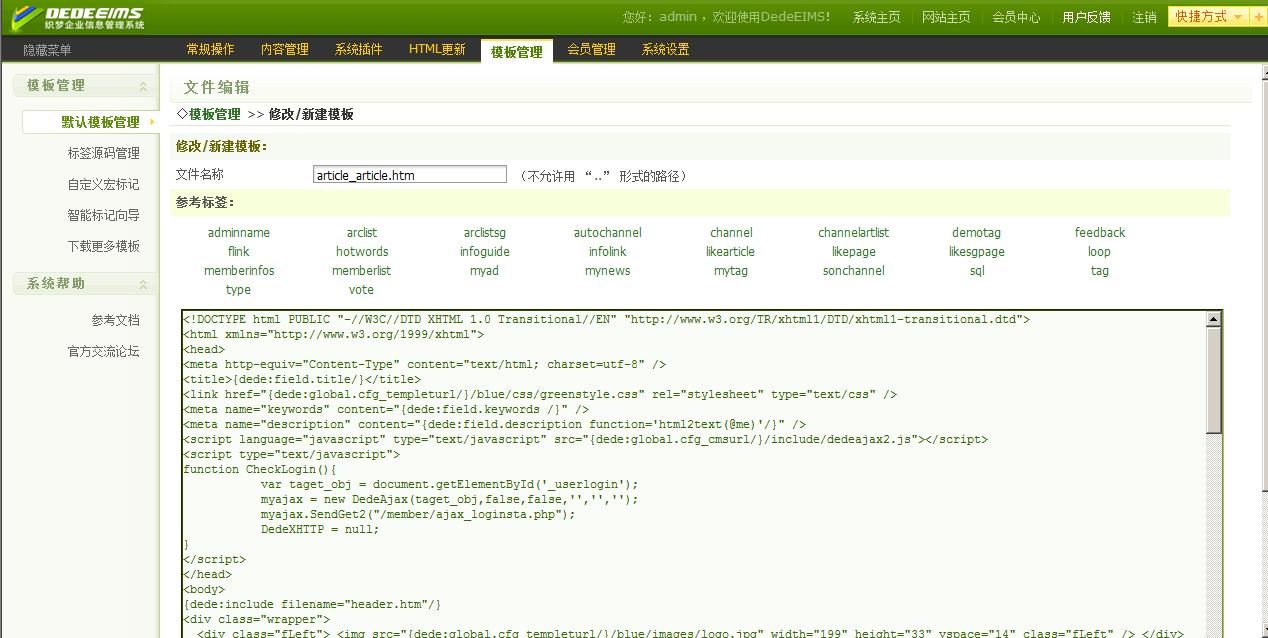Click the arclist reference tag

click(x=362, y=233)
